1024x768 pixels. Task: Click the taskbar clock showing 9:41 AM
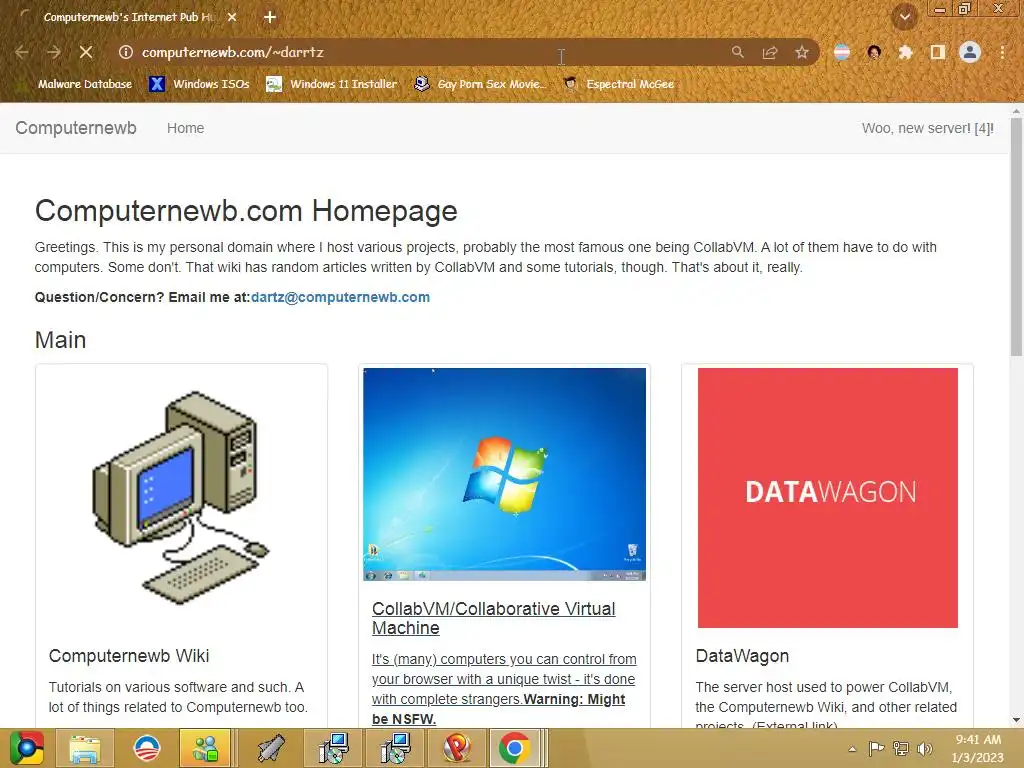point(978,748)
